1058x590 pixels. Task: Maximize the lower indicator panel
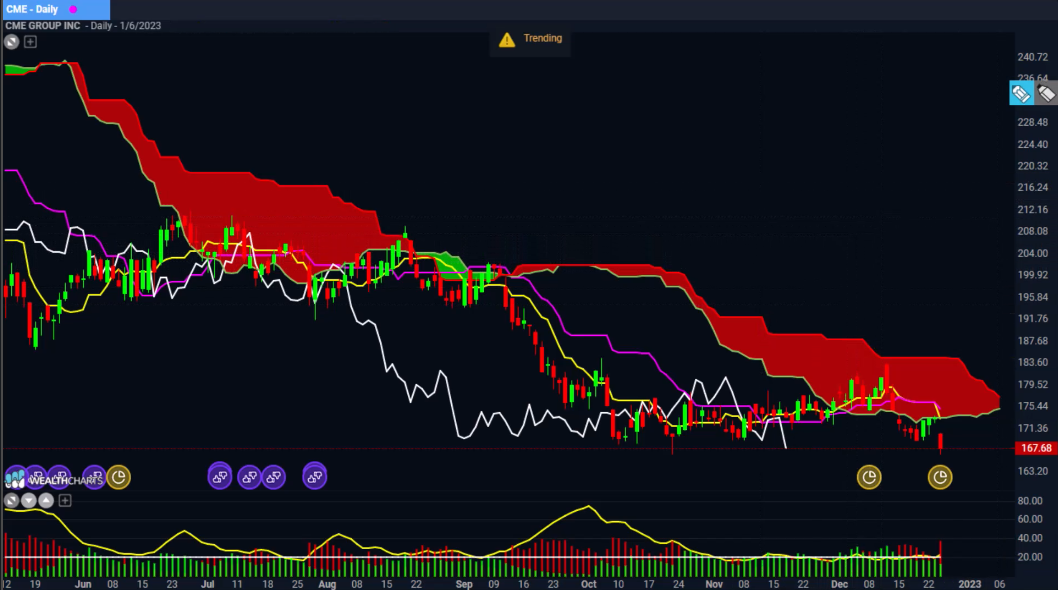click(11, 500)
